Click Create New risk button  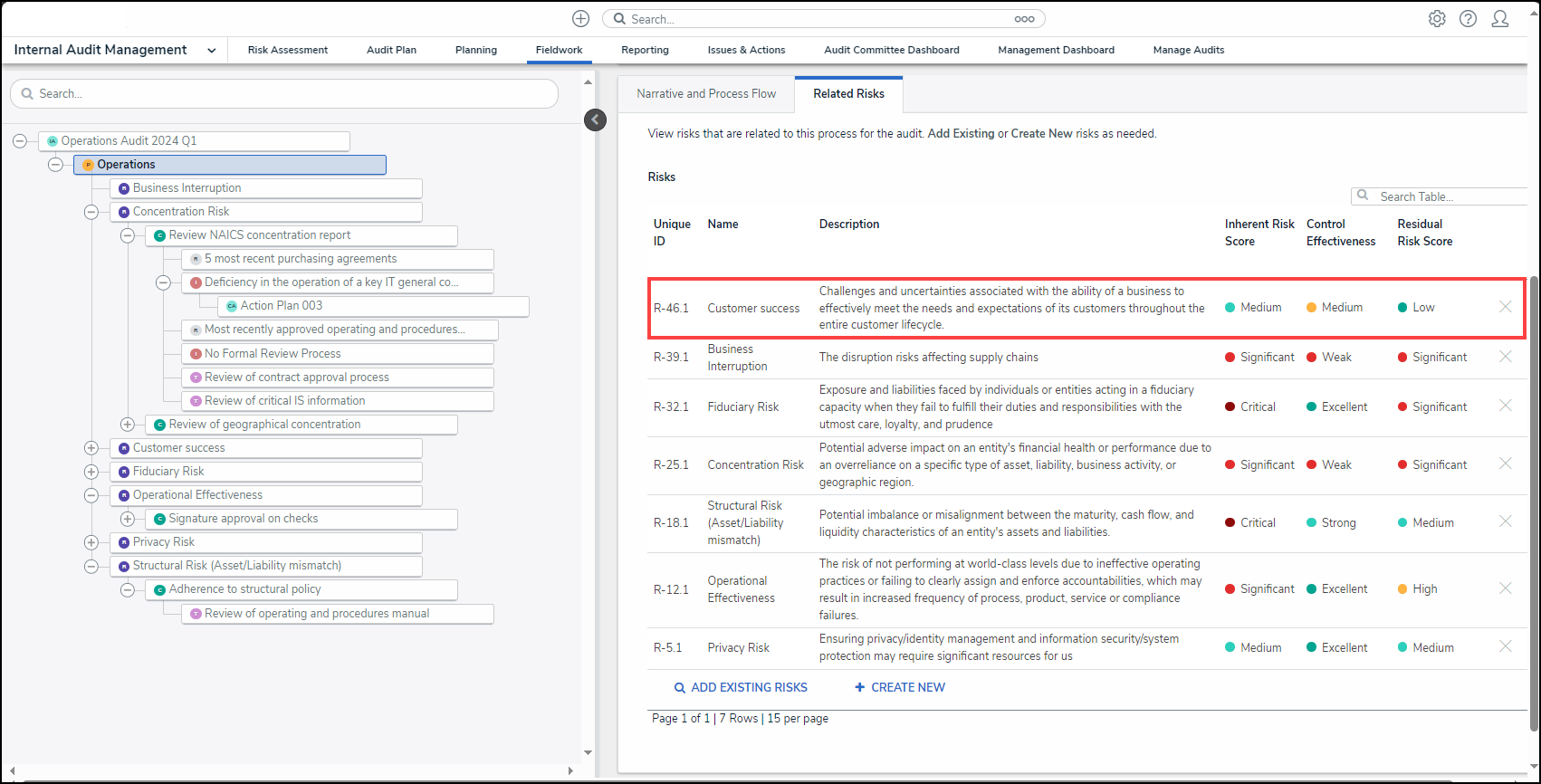point(900,687)
